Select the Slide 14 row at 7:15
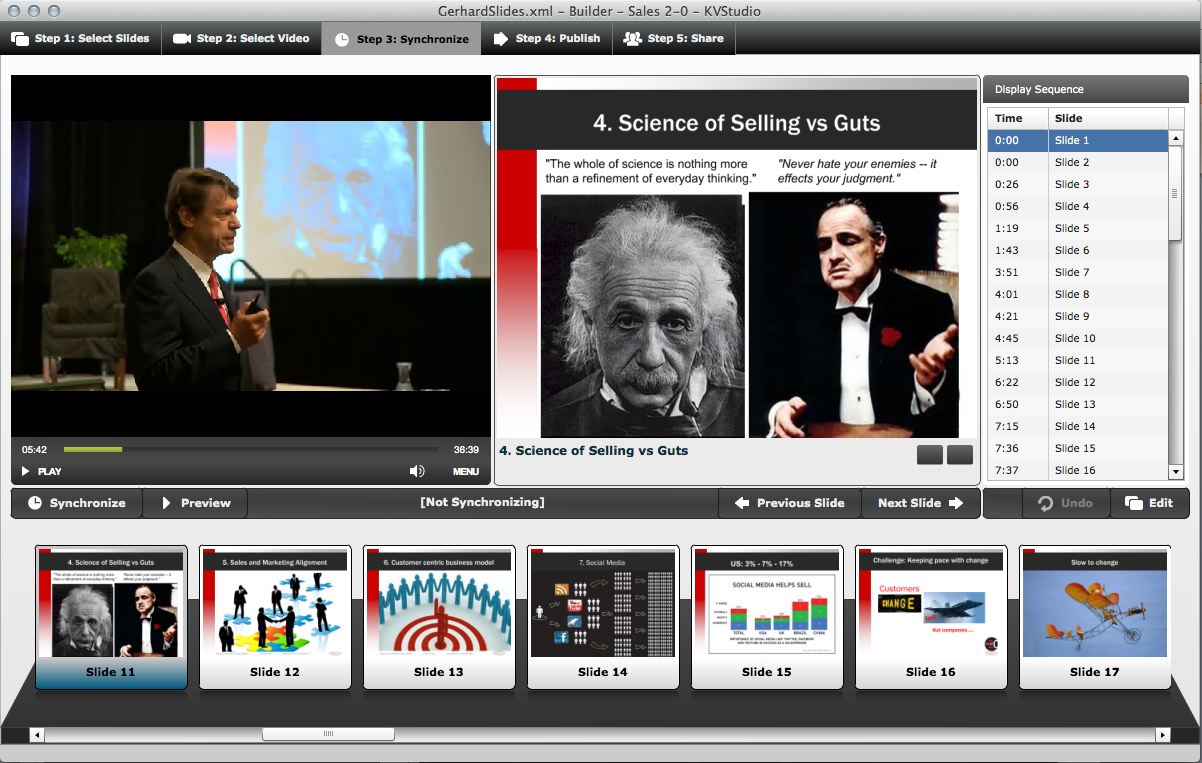 (x=1077, y=426)
